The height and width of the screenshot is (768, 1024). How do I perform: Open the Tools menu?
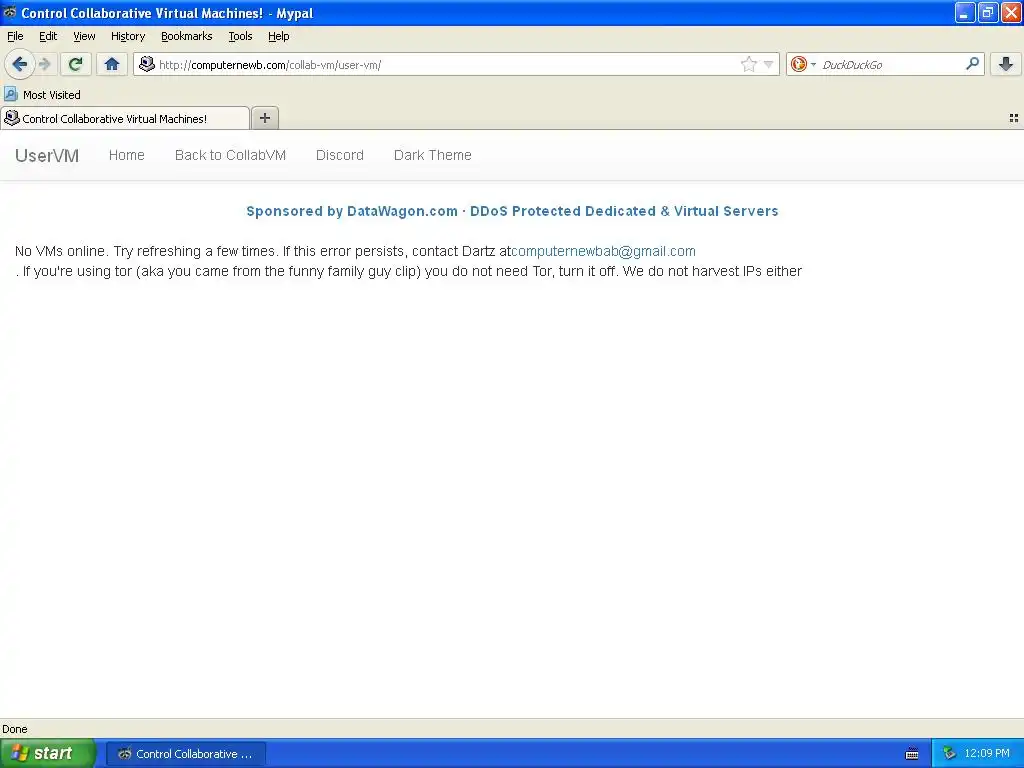pos(240,36)
